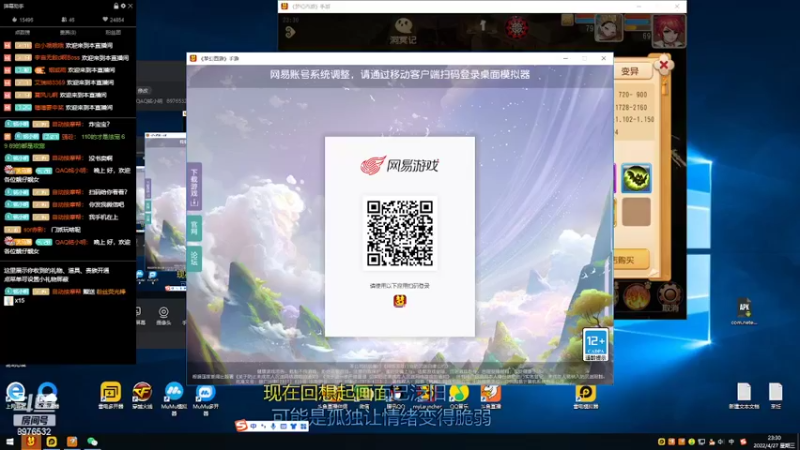Click the QR code in NetEase login dialog

(399, 233)
